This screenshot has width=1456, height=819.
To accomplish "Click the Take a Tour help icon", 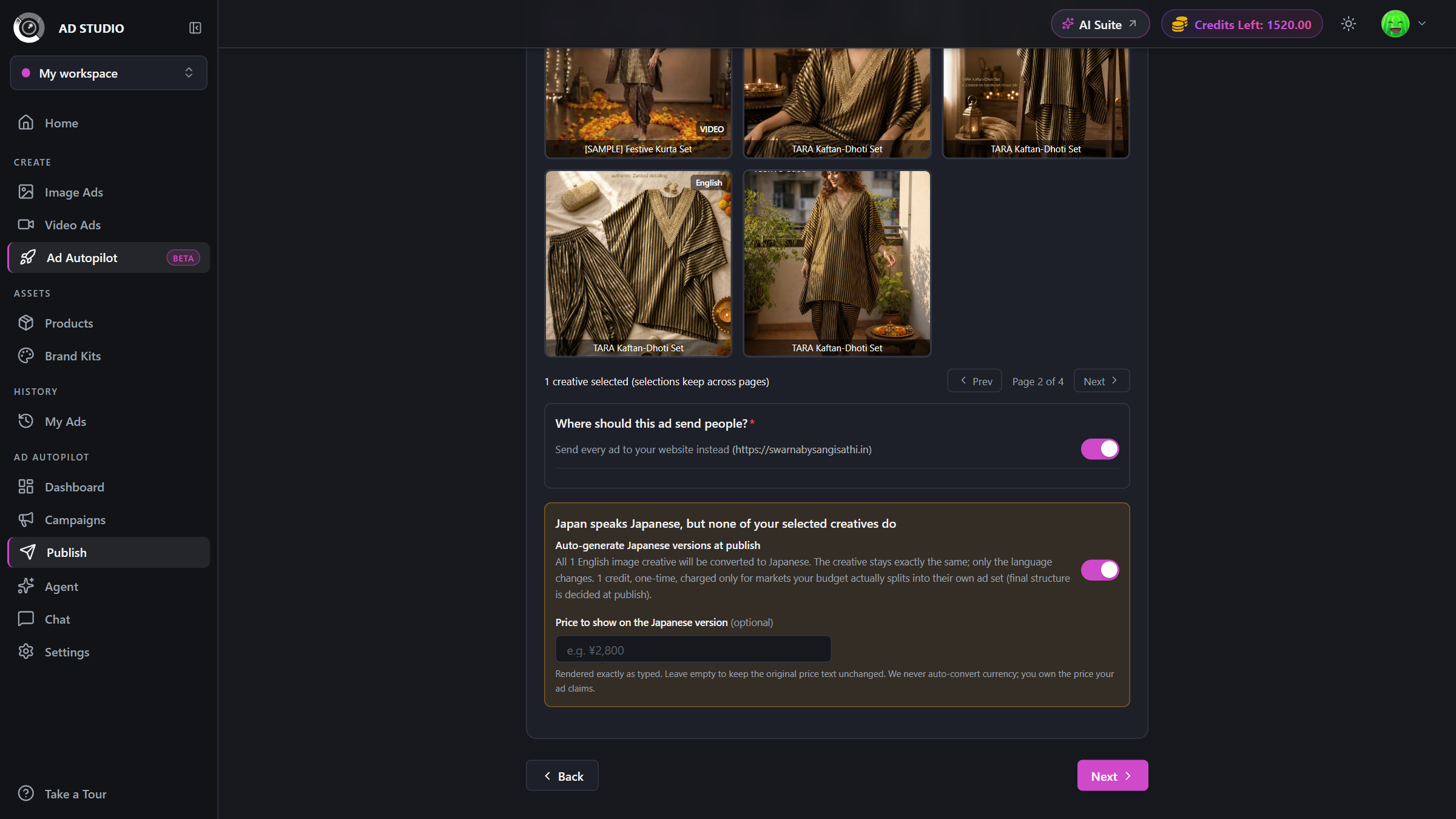I will click(25, 794).
